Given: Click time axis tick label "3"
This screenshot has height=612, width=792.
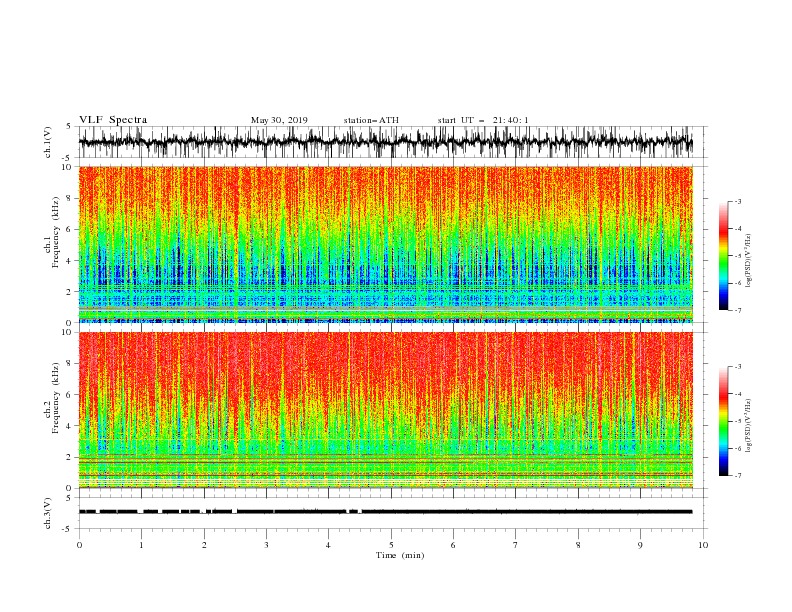Looking at the screenshot, I should [x=266, y=545].
